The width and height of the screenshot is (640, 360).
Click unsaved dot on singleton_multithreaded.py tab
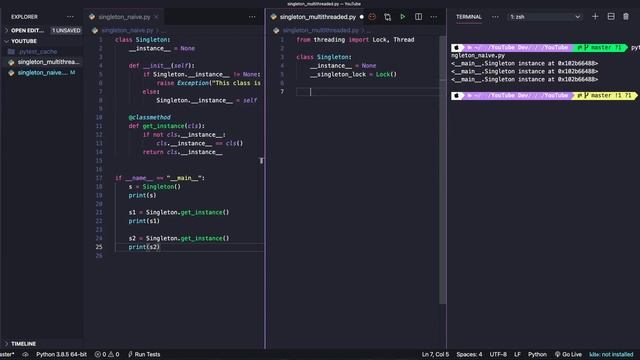click(x=361, y=17)
